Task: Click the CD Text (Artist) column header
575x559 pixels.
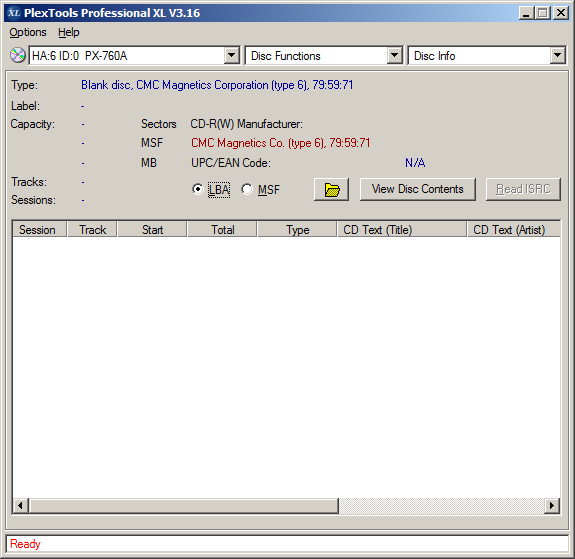Action: 514,230
